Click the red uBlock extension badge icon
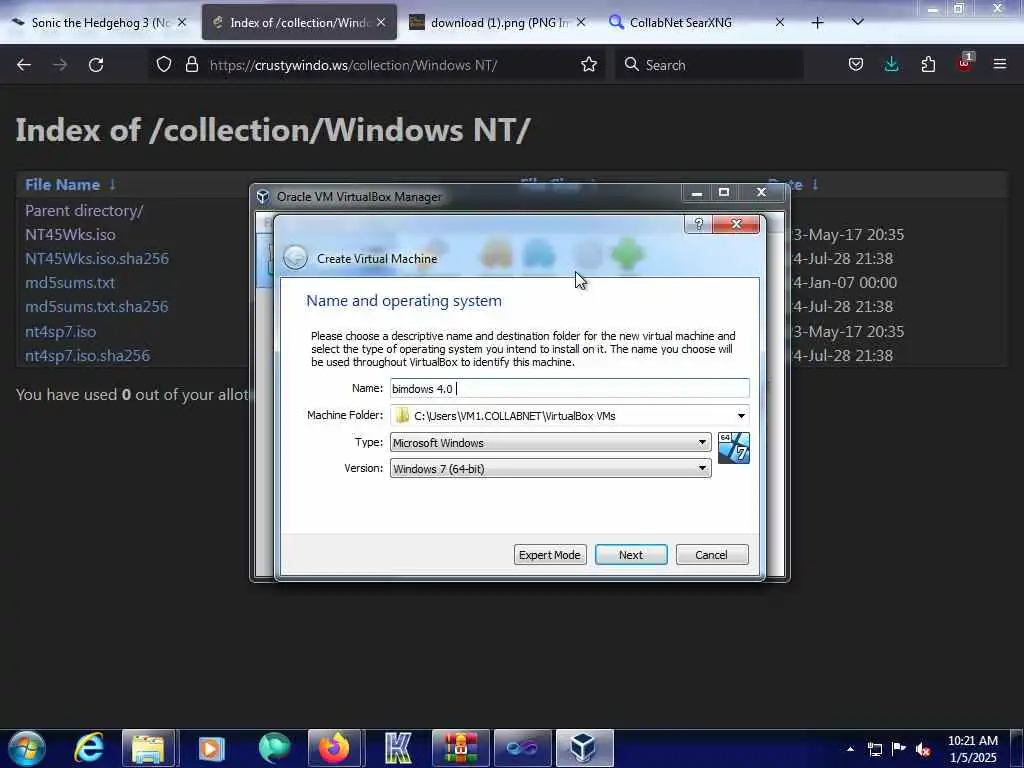 [x=965, y=63]
